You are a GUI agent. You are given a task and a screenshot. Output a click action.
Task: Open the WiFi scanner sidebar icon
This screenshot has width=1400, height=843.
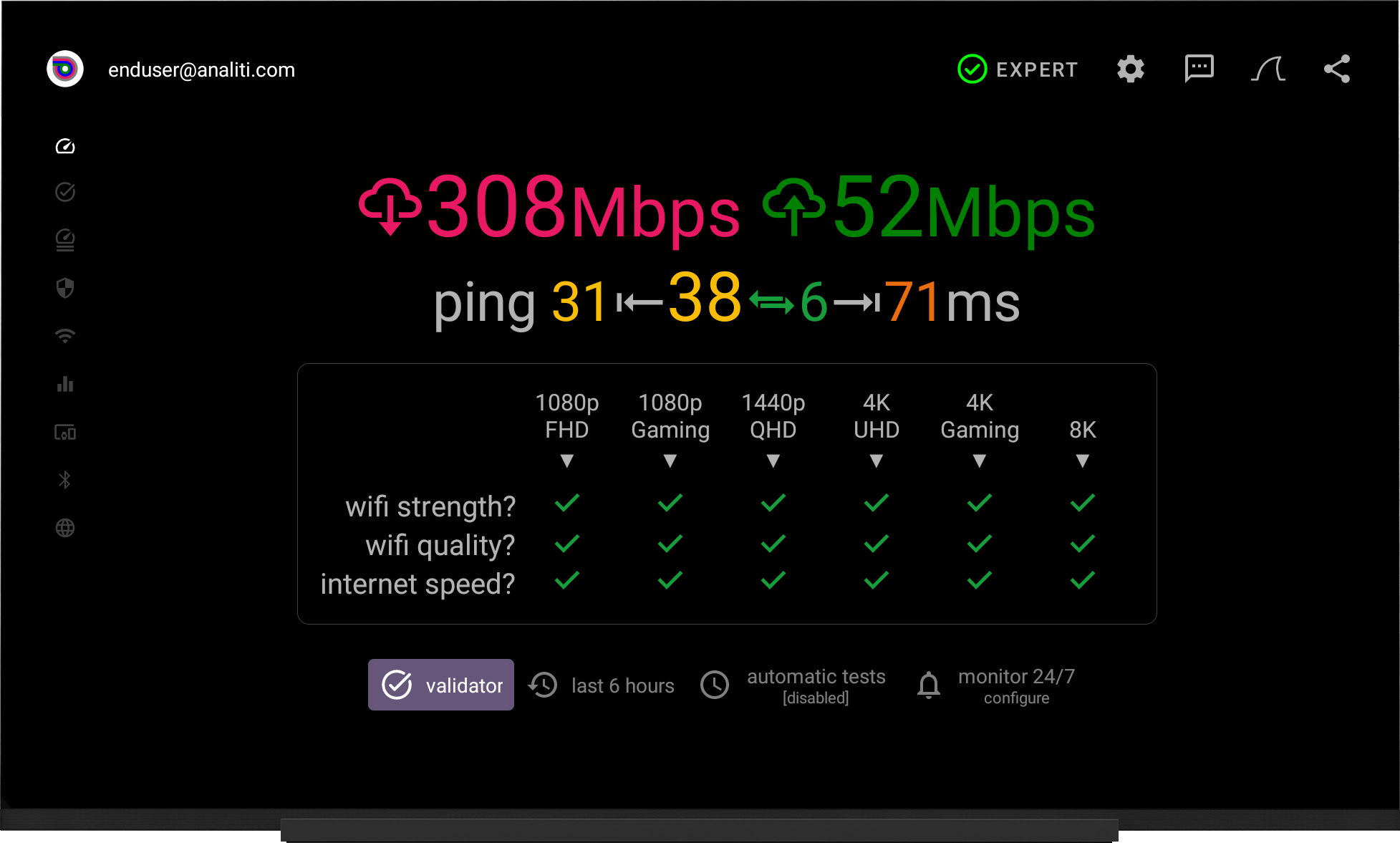tap(65, 336)
